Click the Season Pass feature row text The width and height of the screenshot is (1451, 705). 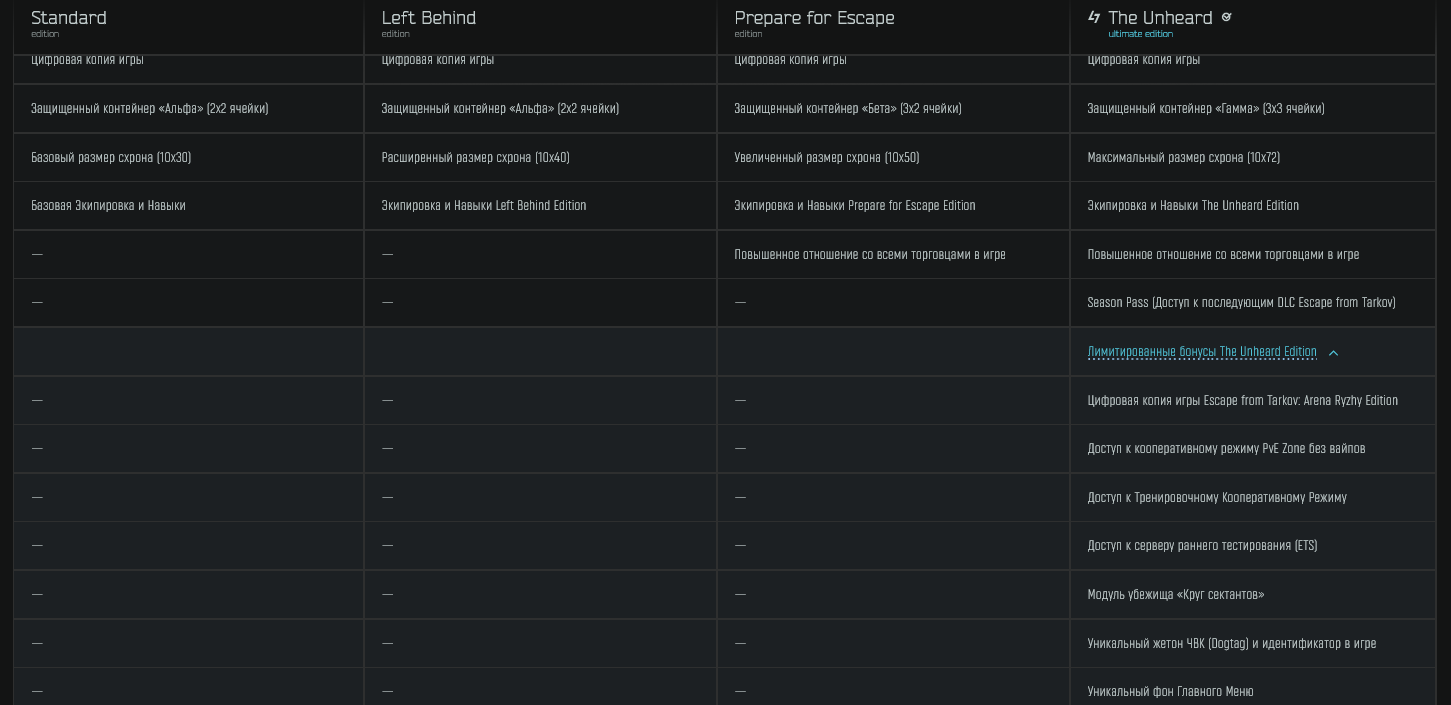tap(1241, 303)
